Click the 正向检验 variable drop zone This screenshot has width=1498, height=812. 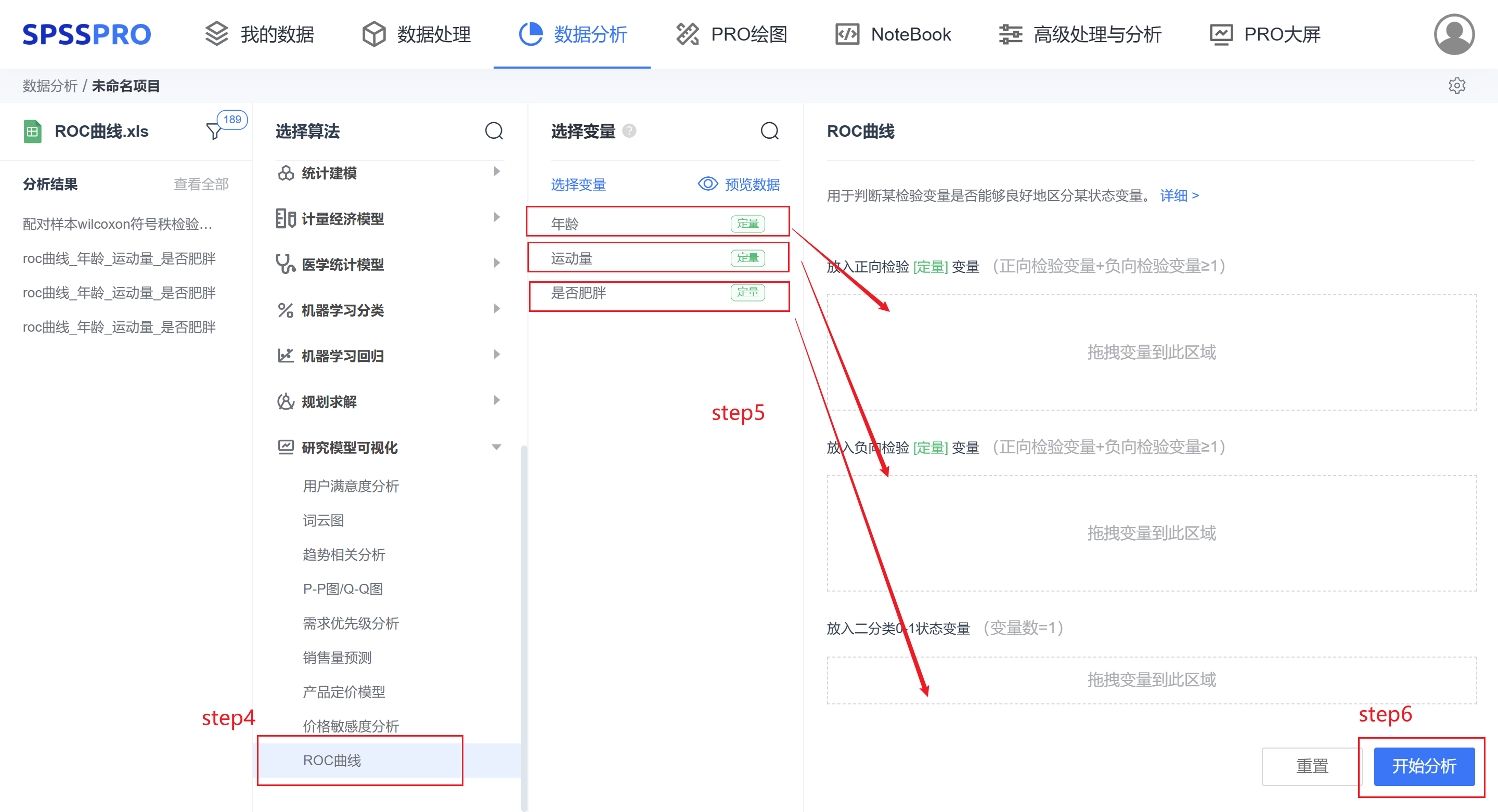pos(1152,352)
